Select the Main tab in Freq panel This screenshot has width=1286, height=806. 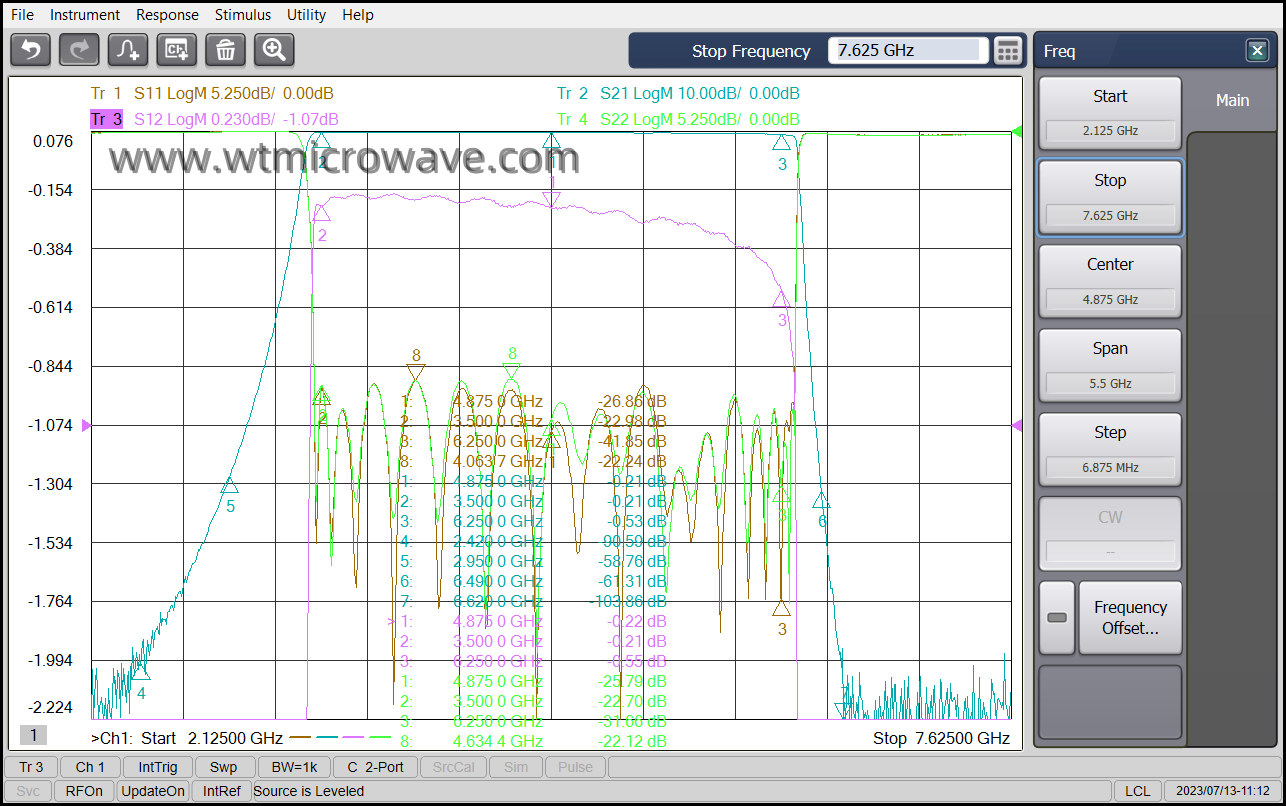tap(1232, 100)
